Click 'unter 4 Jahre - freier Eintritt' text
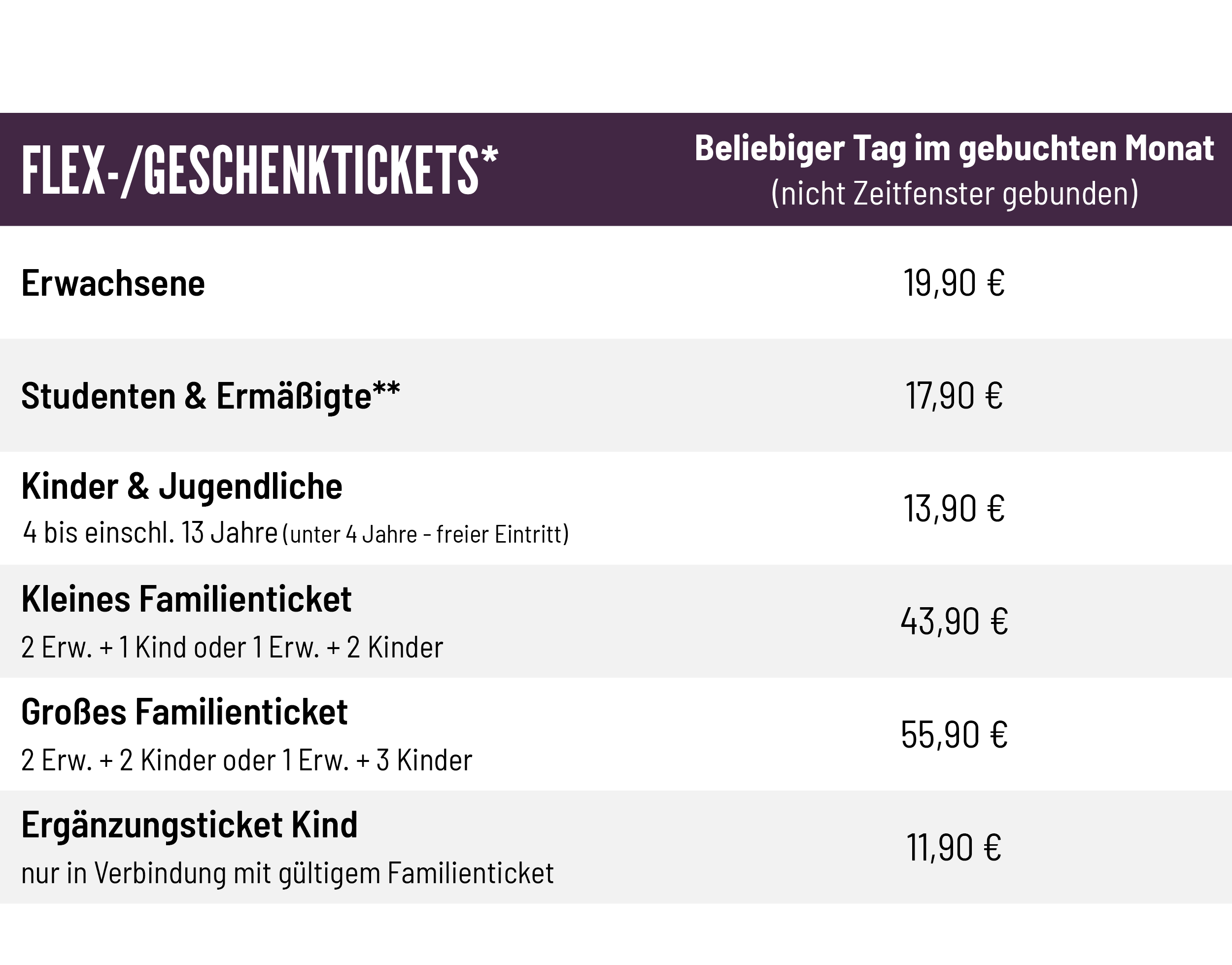1232x965 pixels. point(425,534)
